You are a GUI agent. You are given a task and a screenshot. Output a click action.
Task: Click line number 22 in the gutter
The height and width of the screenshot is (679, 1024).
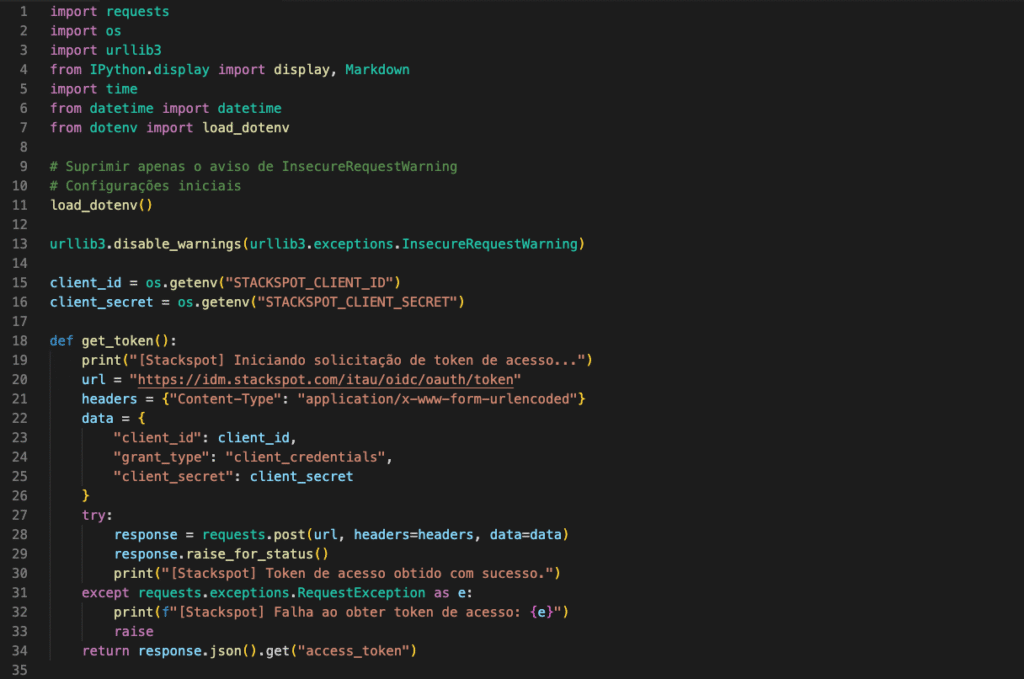coord(20,418)
